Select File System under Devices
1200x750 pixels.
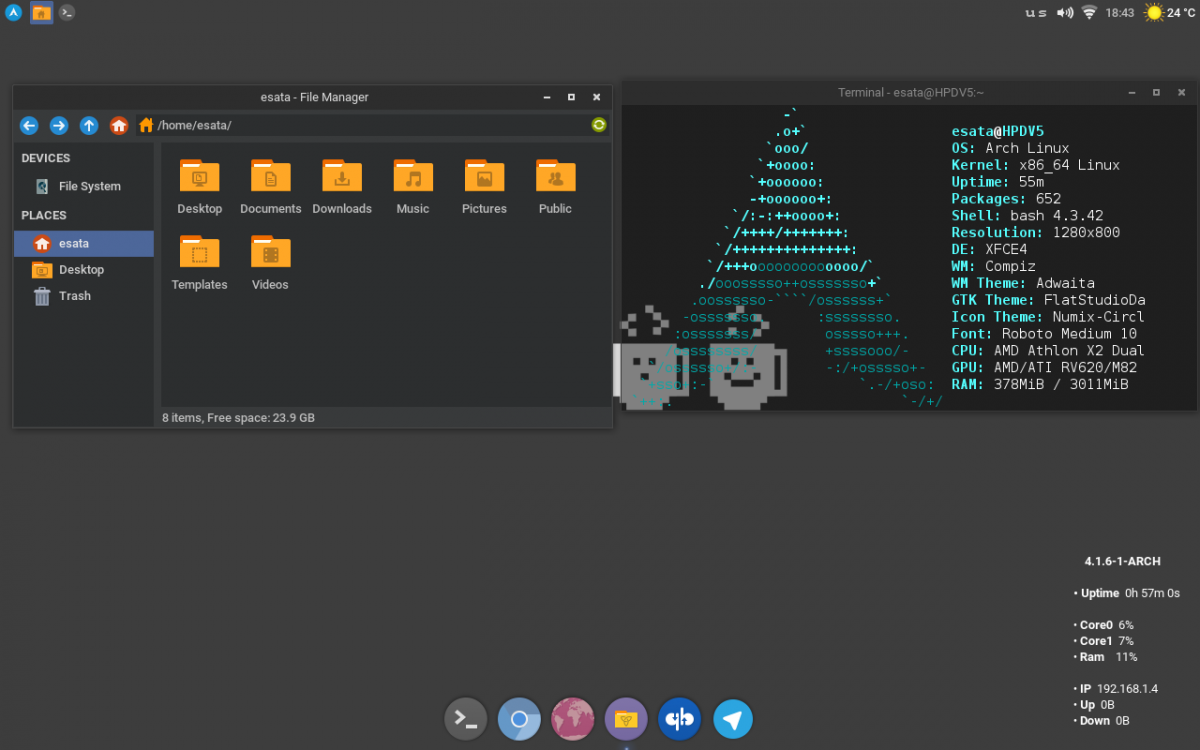[84, 186]
